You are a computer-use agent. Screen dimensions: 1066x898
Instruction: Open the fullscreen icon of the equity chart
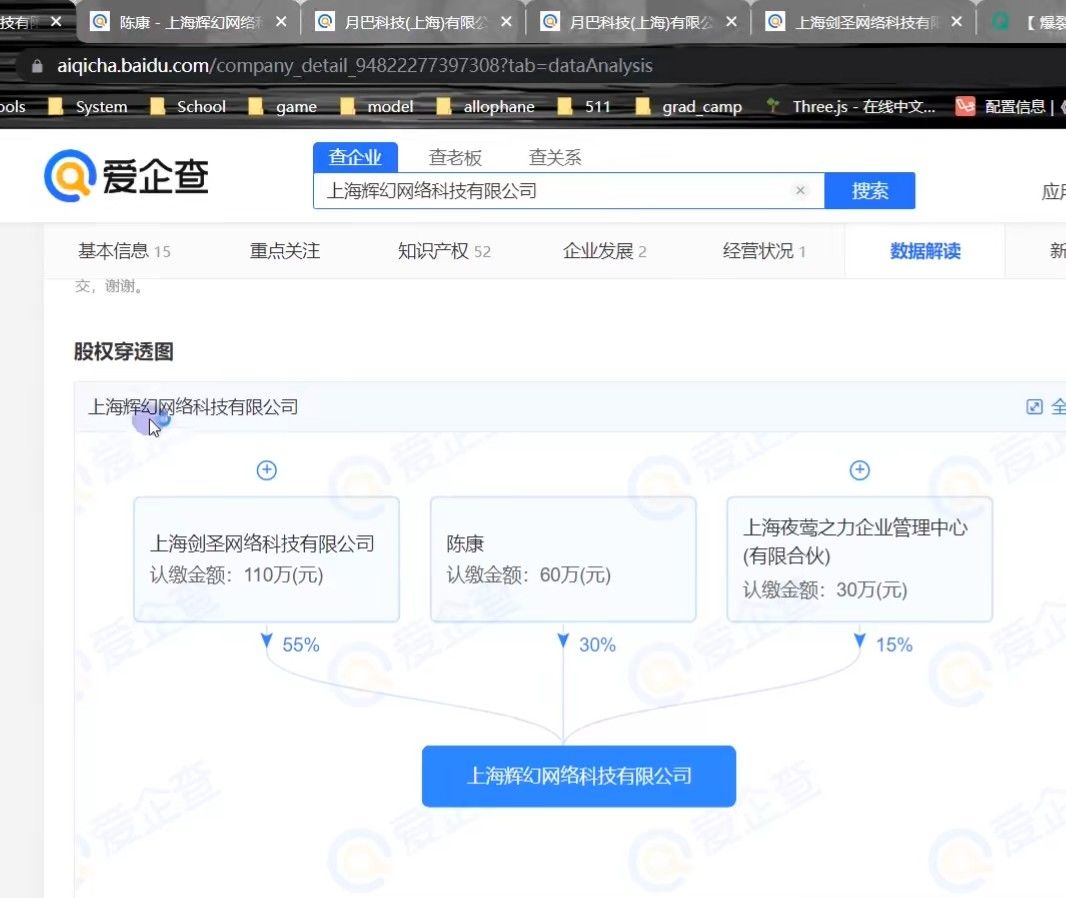point(1034,407)
